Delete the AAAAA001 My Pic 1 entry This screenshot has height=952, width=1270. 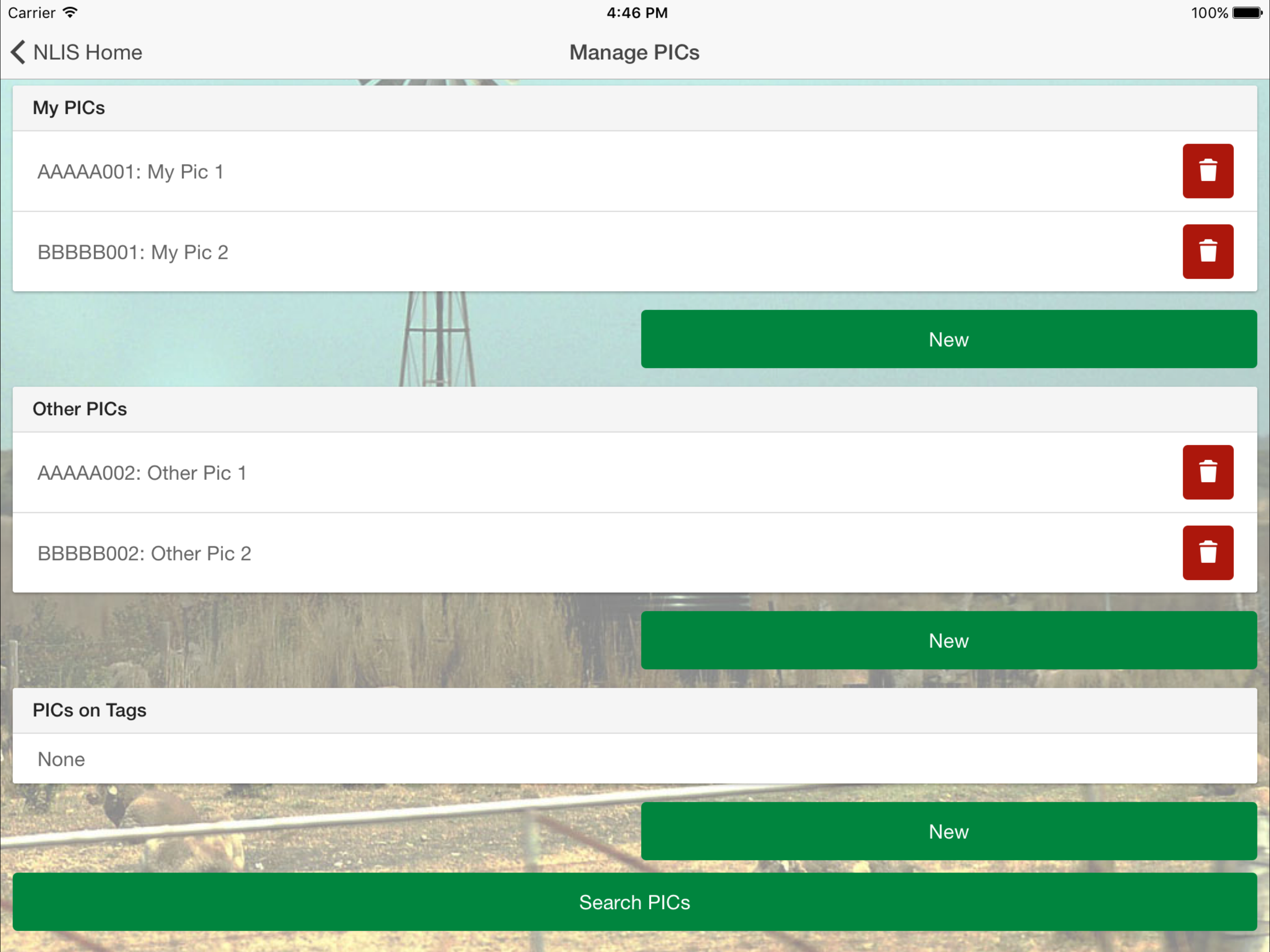pyautogui.click(x=1207, y=171)
